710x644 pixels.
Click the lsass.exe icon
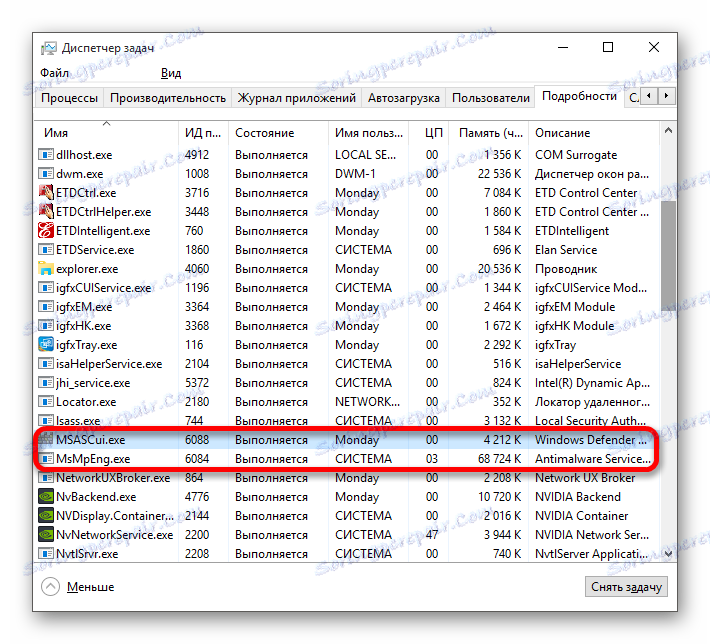click(x=46, y=421)
